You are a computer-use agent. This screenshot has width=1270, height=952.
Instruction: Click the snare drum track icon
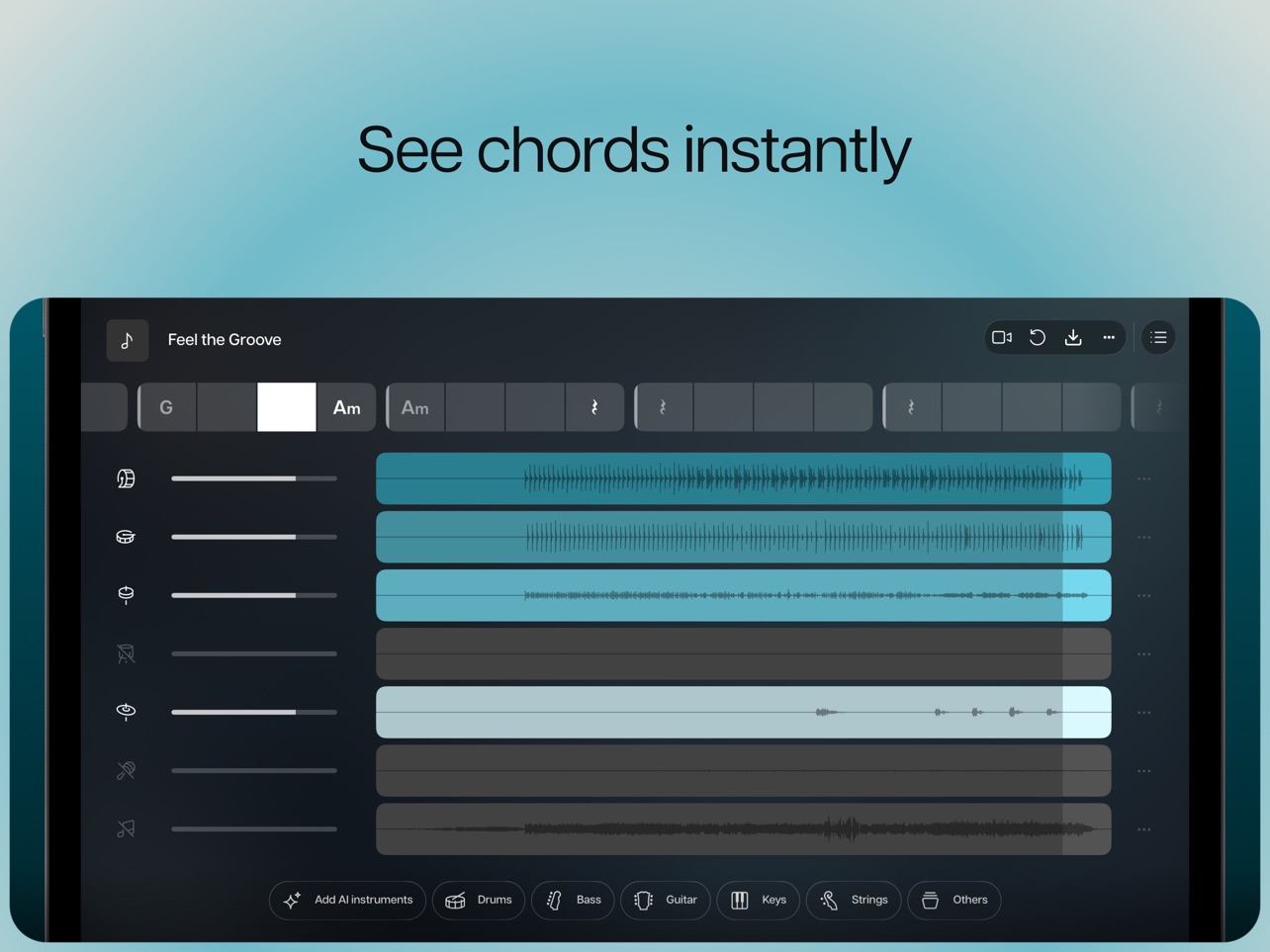126,537
